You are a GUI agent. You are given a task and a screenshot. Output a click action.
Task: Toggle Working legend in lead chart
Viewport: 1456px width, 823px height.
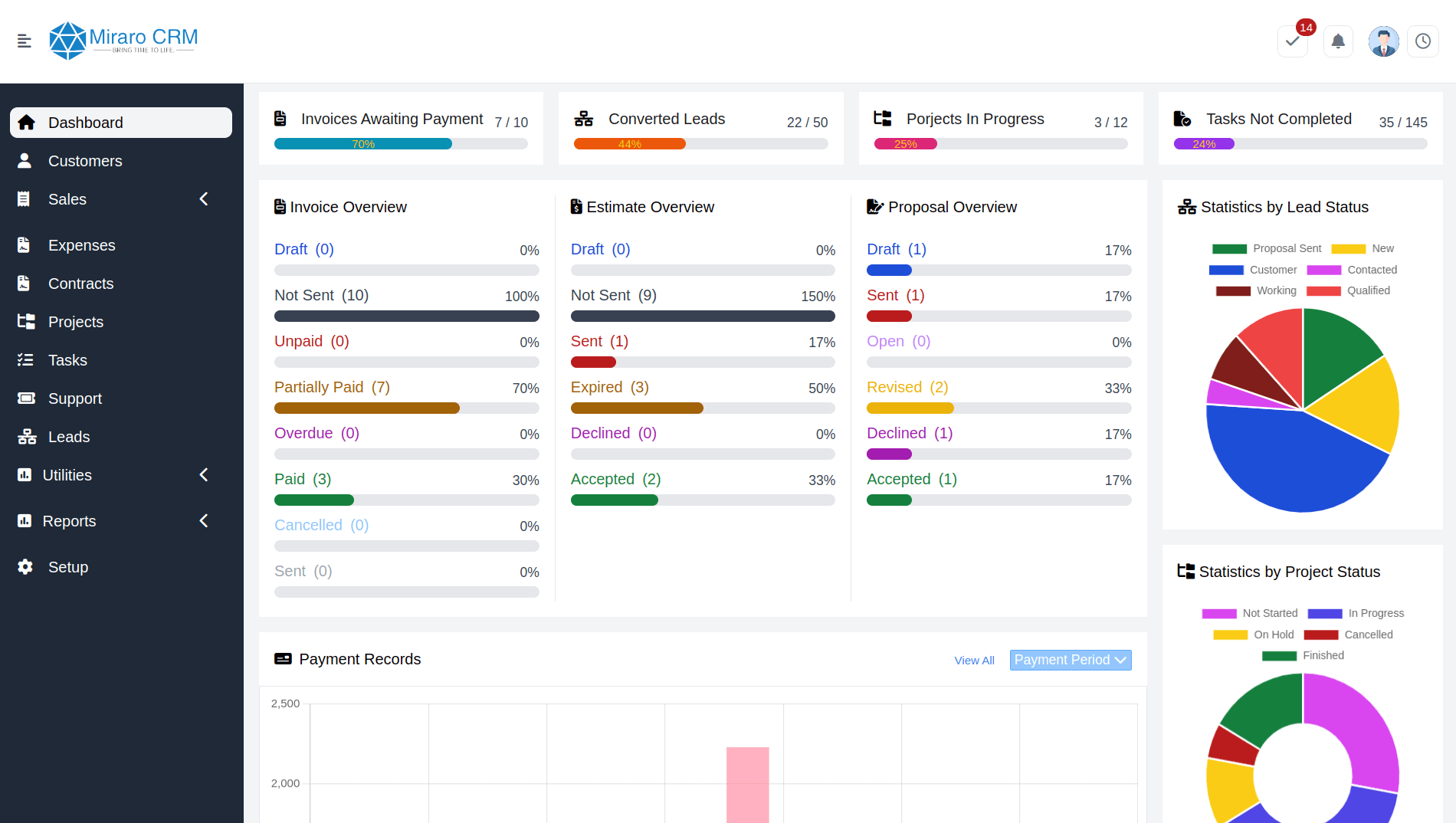(1256, 290)
